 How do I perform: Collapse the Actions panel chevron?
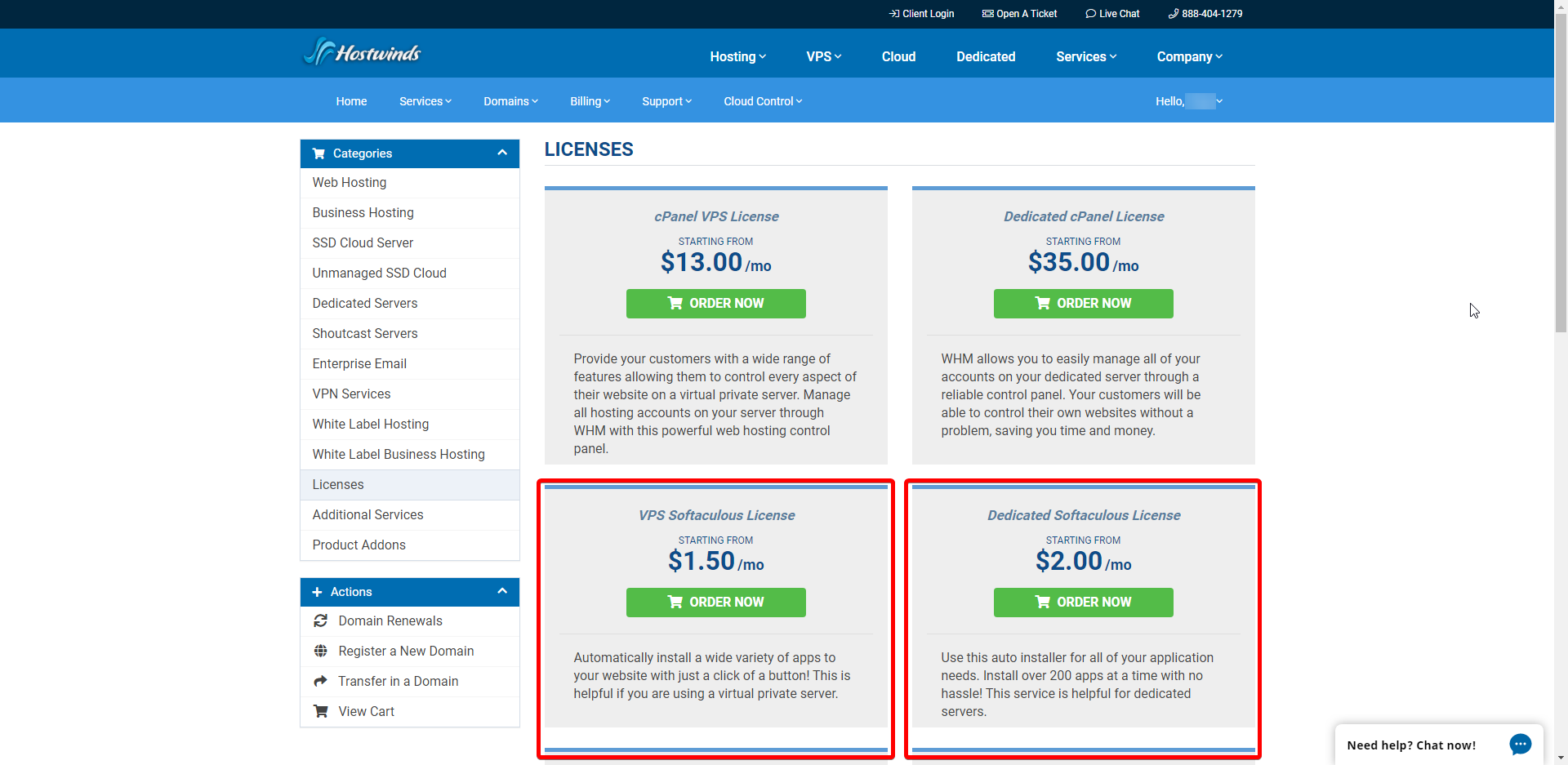click(x=502, y=591)
